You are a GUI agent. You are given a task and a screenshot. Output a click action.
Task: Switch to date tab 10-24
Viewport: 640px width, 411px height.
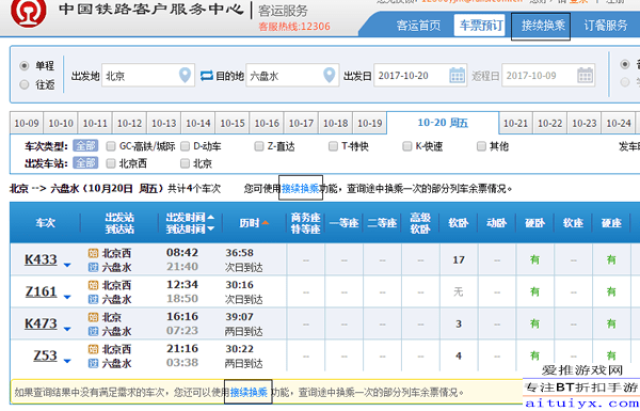tap(618, 123)
